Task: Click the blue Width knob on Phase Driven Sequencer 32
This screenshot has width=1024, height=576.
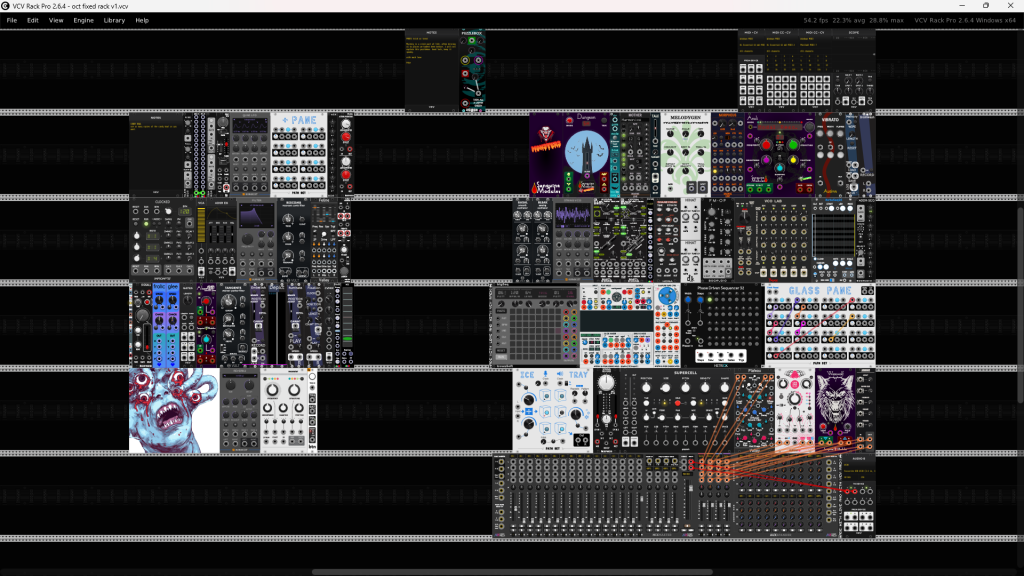Action: 688,298
